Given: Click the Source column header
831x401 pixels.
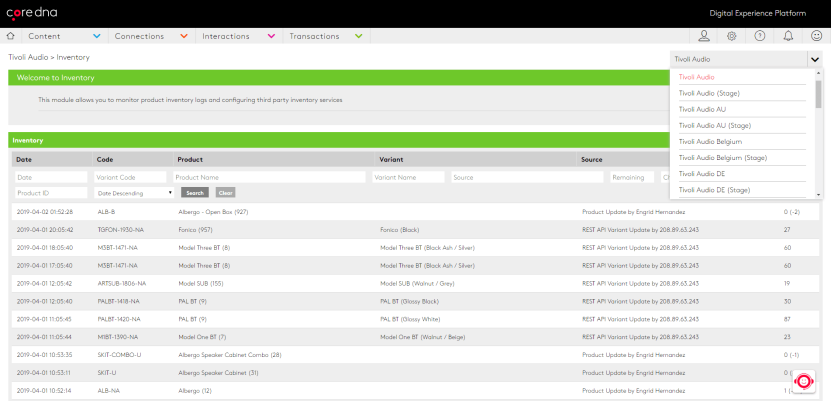Looking at the screenshot, I should tap(591, 159).
